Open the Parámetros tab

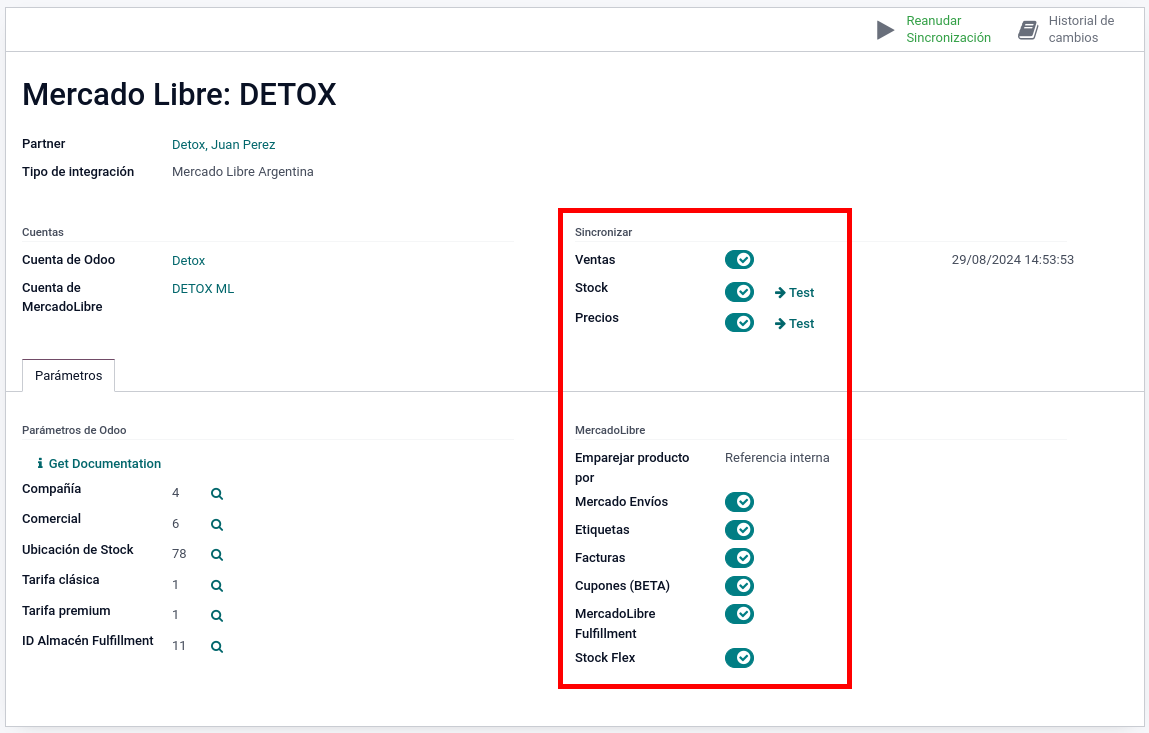[x=69, y=375]
